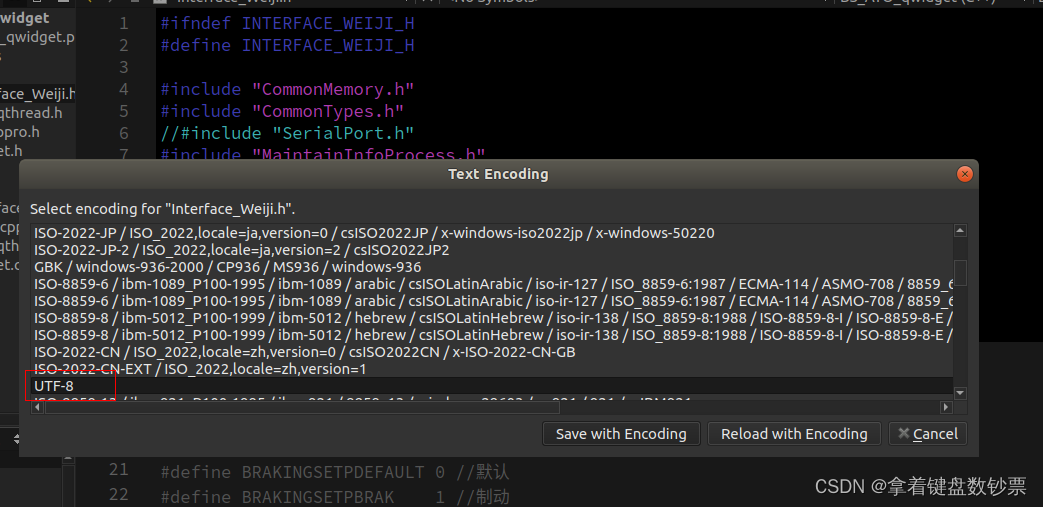Open the opro.h file in project tree
This screenshot has width=1043, height=507.
tap(20, 132)
